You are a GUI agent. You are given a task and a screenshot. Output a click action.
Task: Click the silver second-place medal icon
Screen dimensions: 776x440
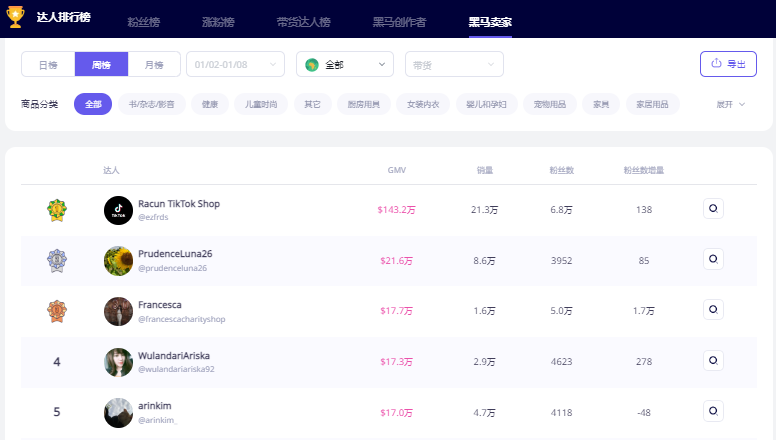pos(57,261)
